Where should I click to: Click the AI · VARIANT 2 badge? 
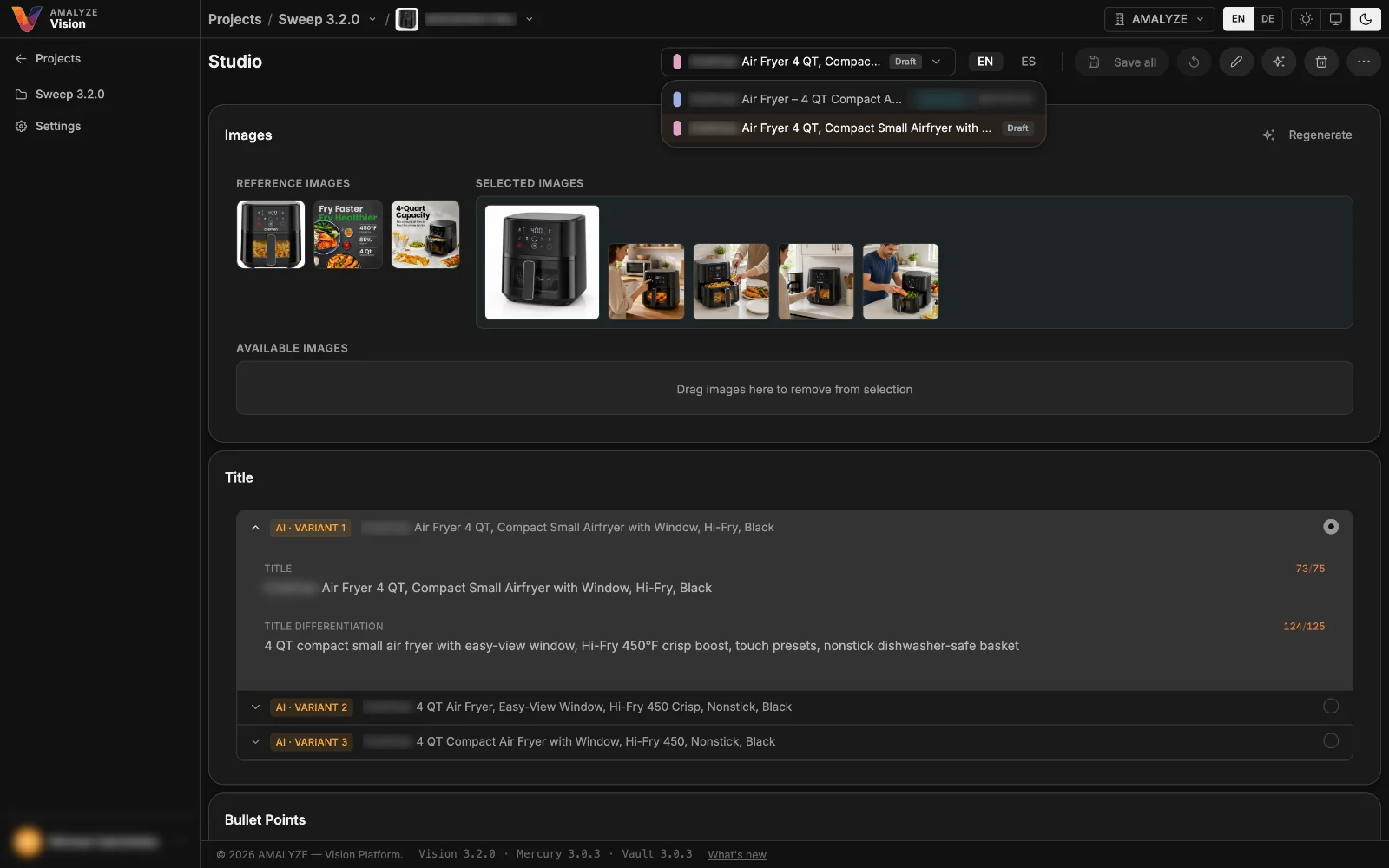coord(312,707)
